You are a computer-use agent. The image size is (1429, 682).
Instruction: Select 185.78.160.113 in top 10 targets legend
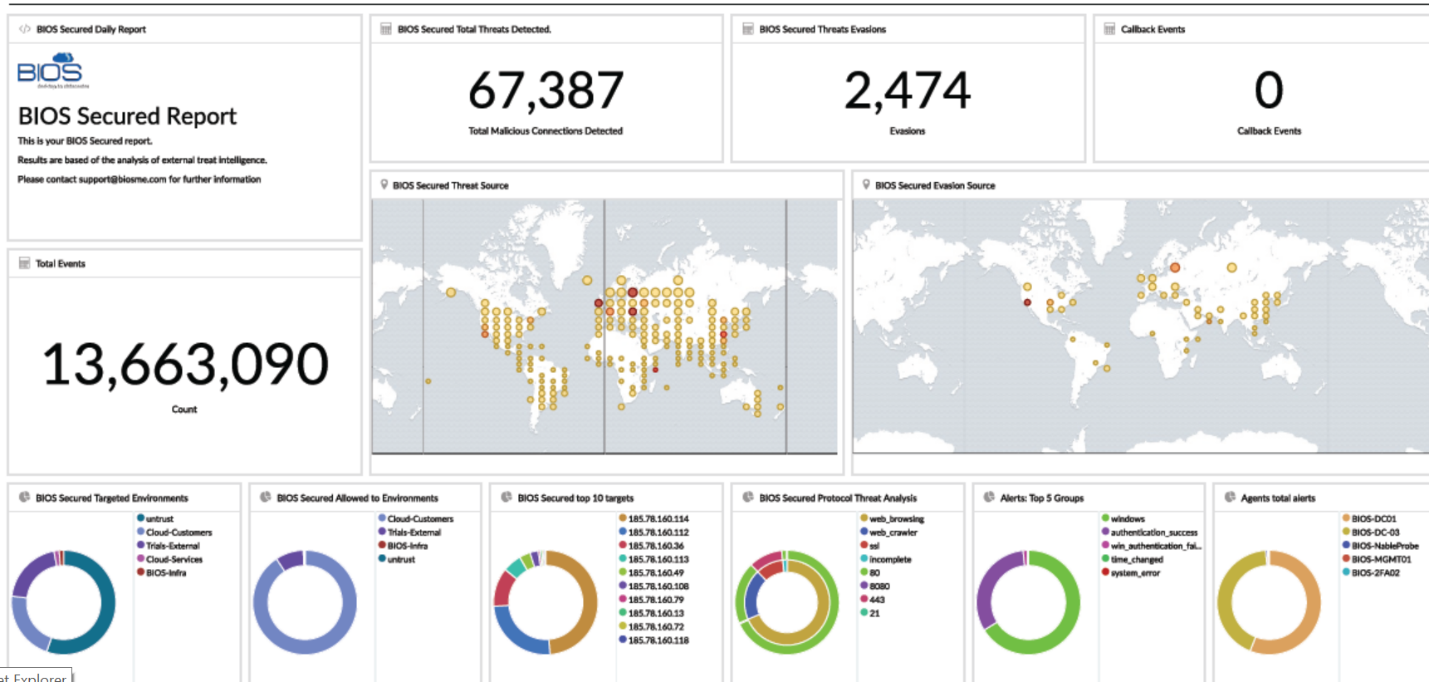(x=654, y=560)
